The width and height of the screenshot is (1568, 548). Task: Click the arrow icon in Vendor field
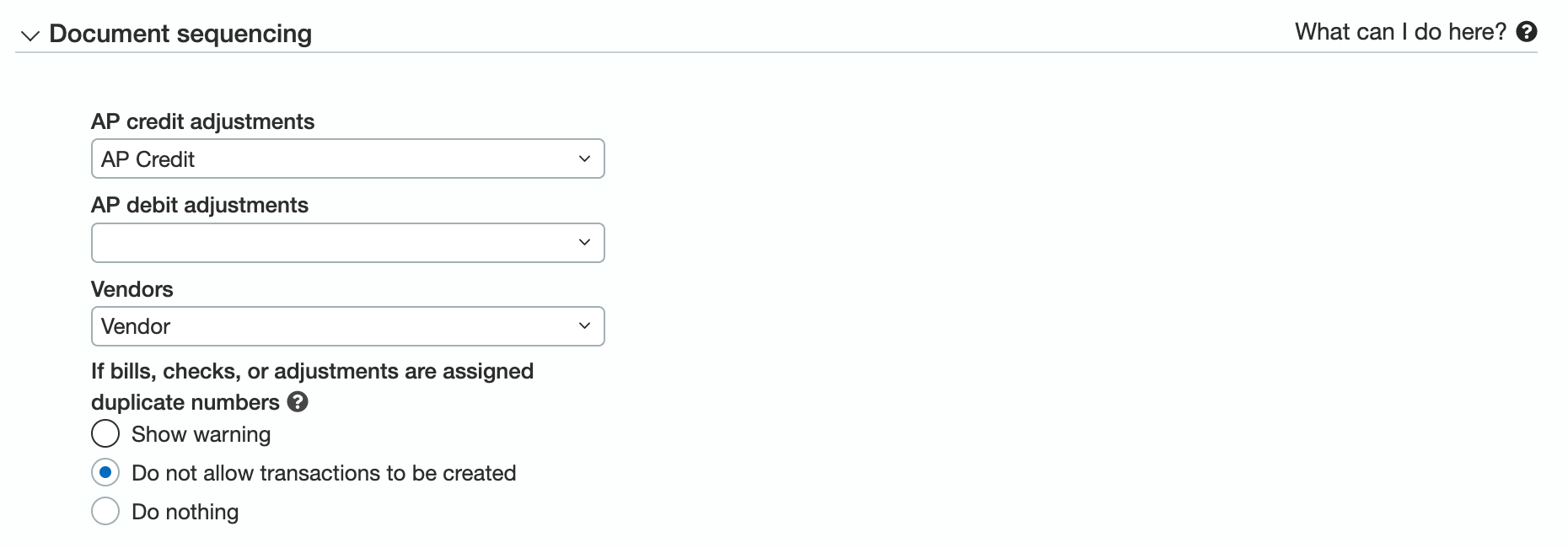pyautogui.click(x=584, y=326)
